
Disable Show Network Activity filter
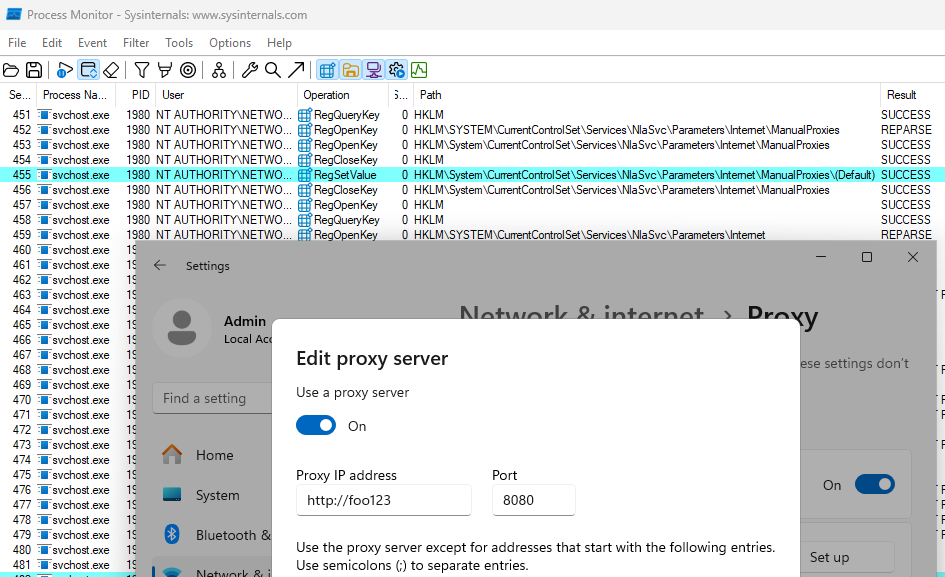[x=373, y=70]
